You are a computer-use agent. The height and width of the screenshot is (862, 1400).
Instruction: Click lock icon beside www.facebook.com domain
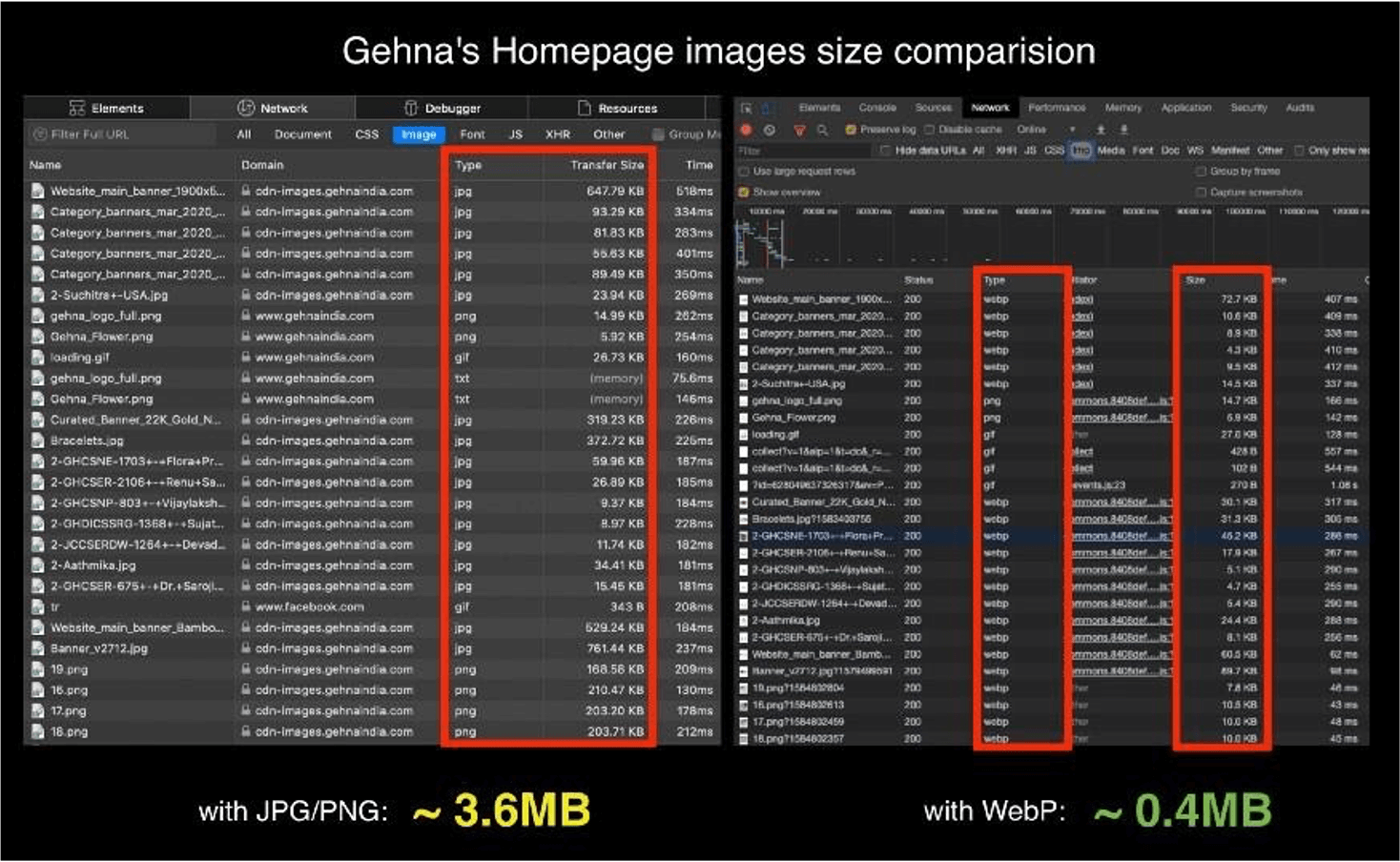pyautogui.click(x=246, y=606)
